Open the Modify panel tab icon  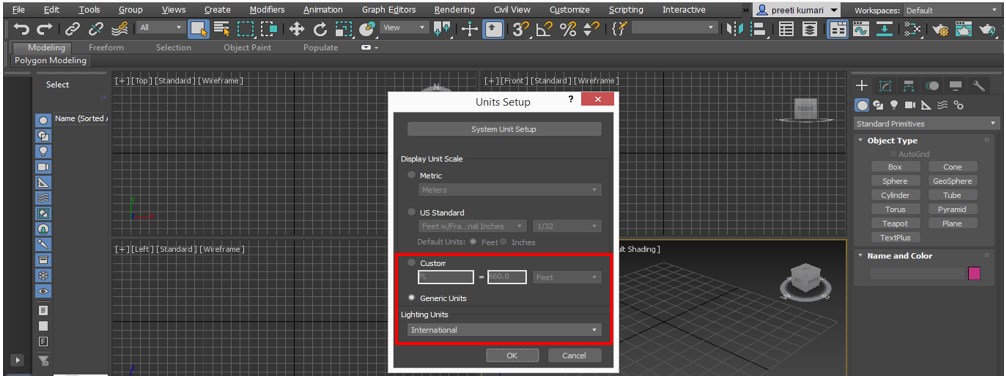pos(885,86)
